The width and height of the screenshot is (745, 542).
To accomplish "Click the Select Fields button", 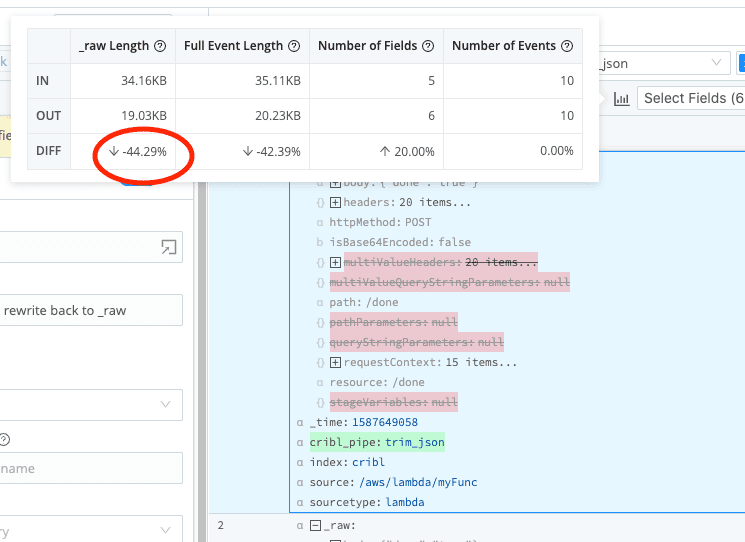I will coord(692,98).
